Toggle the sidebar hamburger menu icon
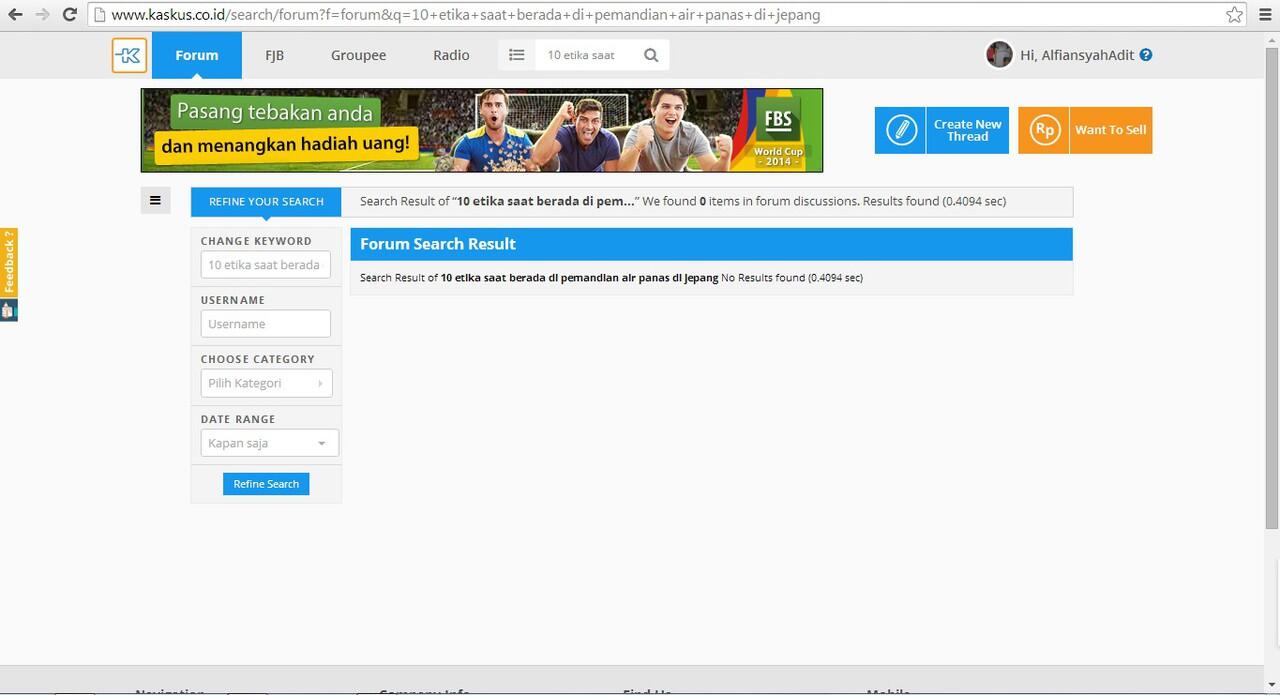Screen dimensions: 1280x695 point(155,200)
